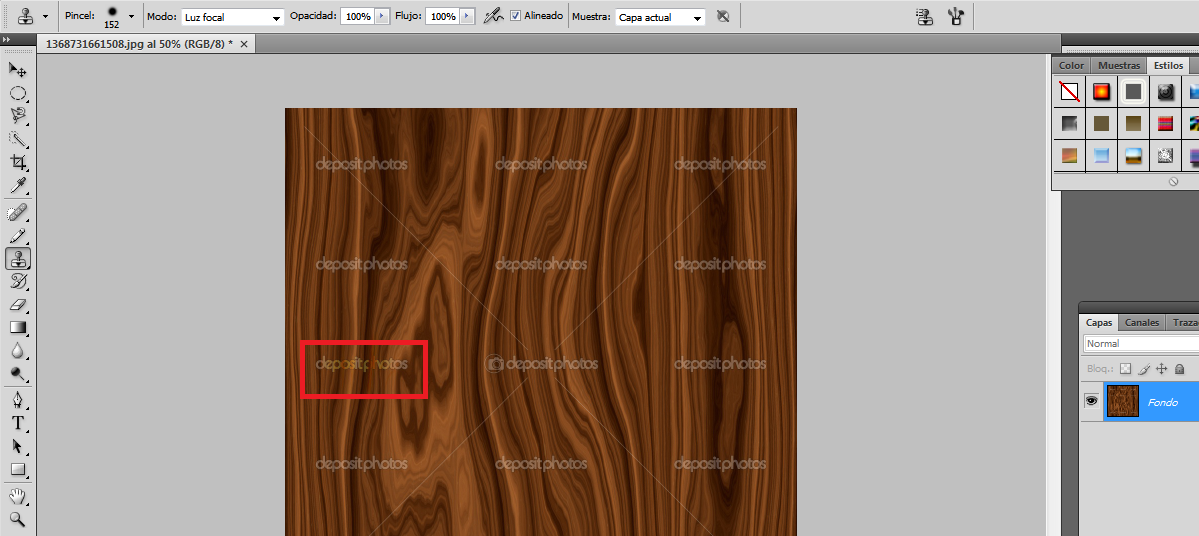Open the Opacidad slider arrow
This screenshot has height=536, width=1199.
tap(382, 16)
